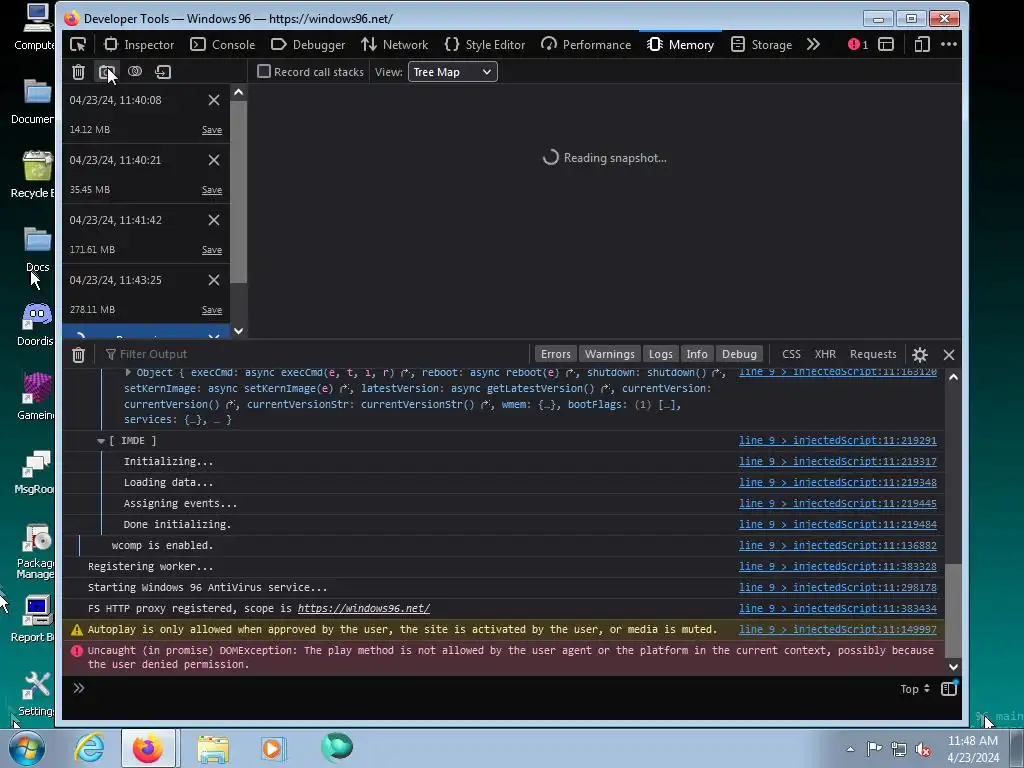Screen dimensions: 1024x768
Task: Delete snapshot from 11:40:21
Action: pos(214,160)
